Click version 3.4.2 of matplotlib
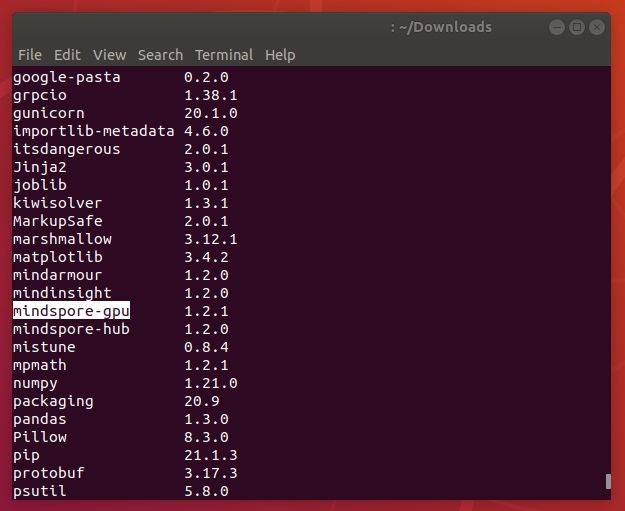 pyautogui.click(x=206, y=257)
